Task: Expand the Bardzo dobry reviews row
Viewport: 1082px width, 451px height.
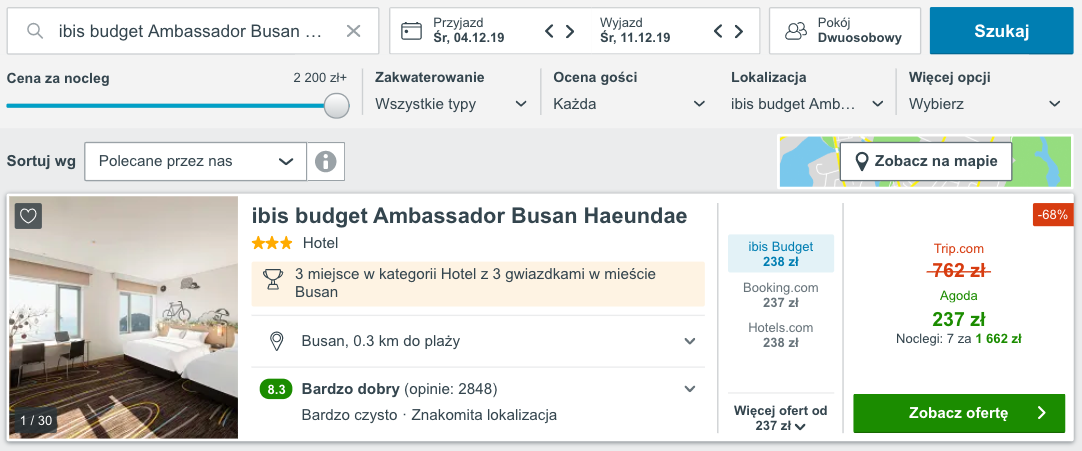Action: tap(689, 389)
